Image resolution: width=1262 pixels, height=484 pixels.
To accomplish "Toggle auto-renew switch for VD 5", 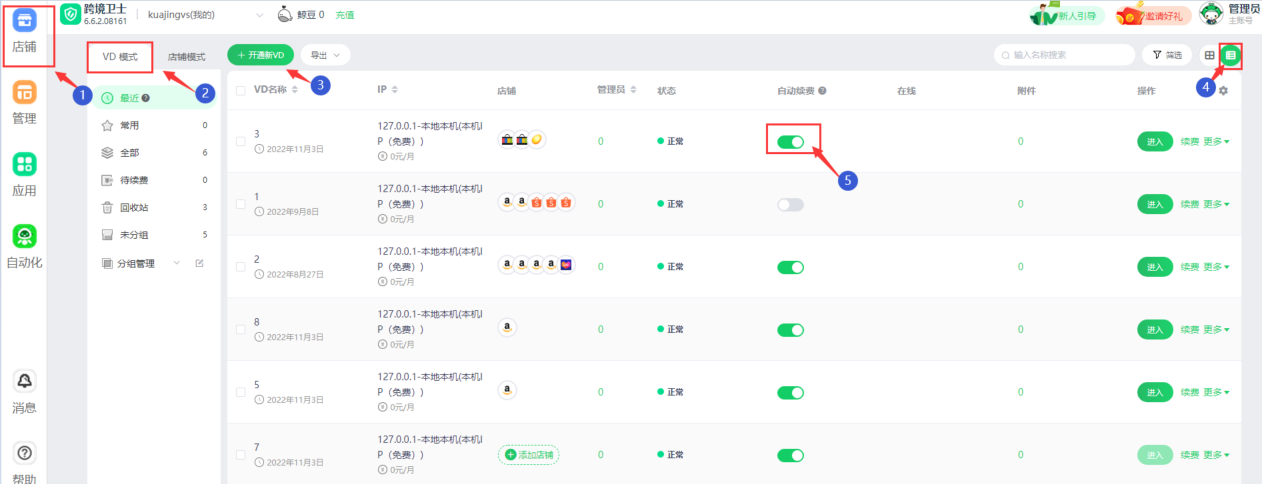I will coord(791,392).
